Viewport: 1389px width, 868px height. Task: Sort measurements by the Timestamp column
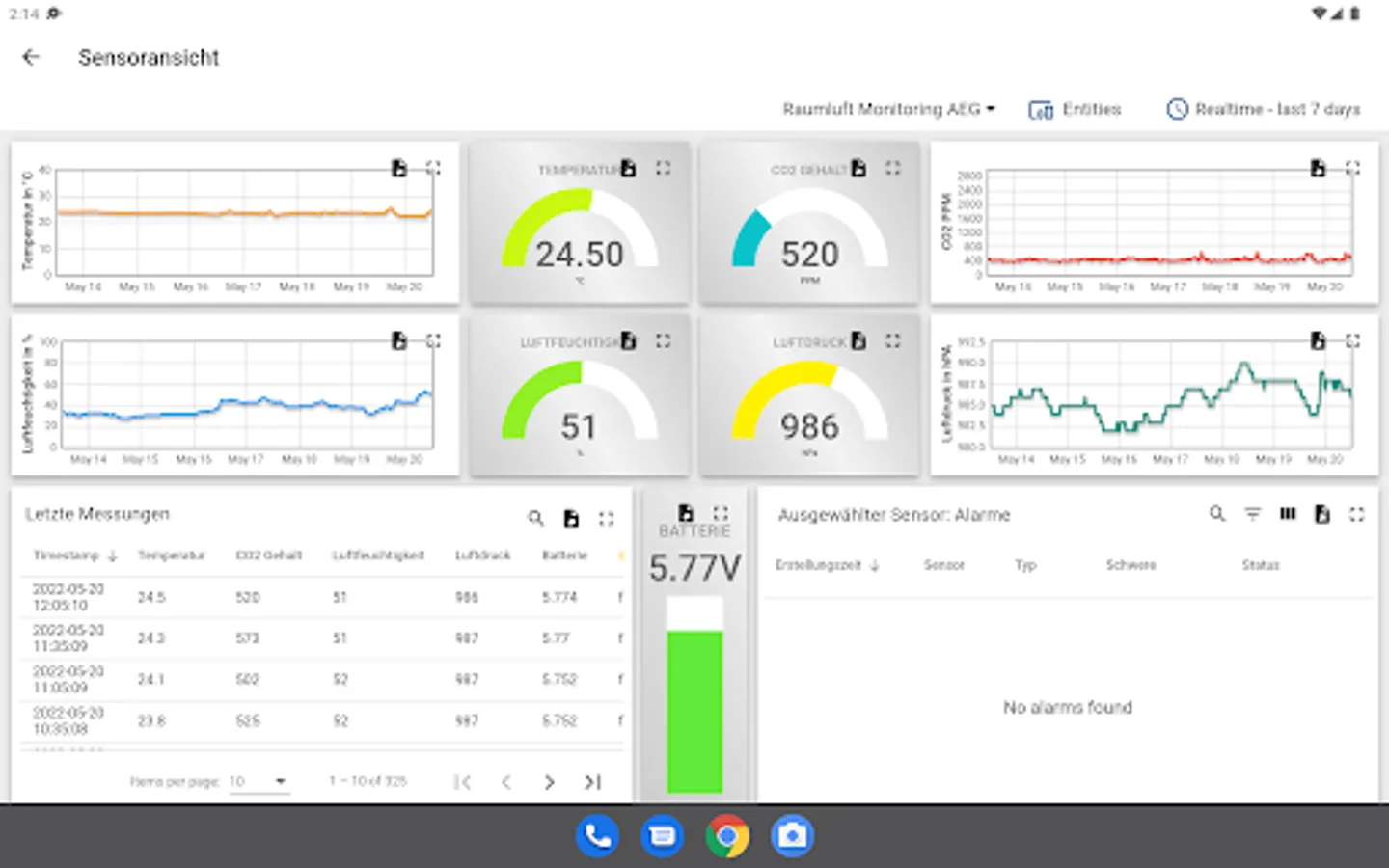click(75, 556)
